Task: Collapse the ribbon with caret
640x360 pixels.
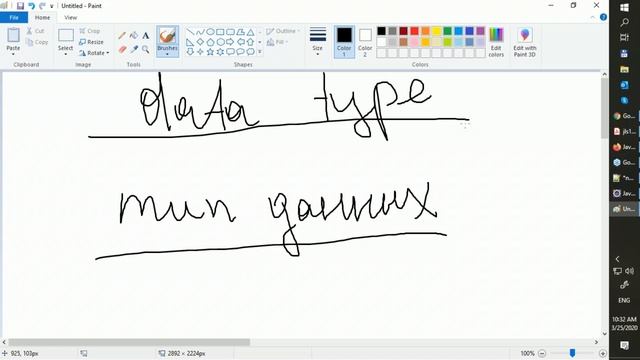Action: click(x=593, y=17)
